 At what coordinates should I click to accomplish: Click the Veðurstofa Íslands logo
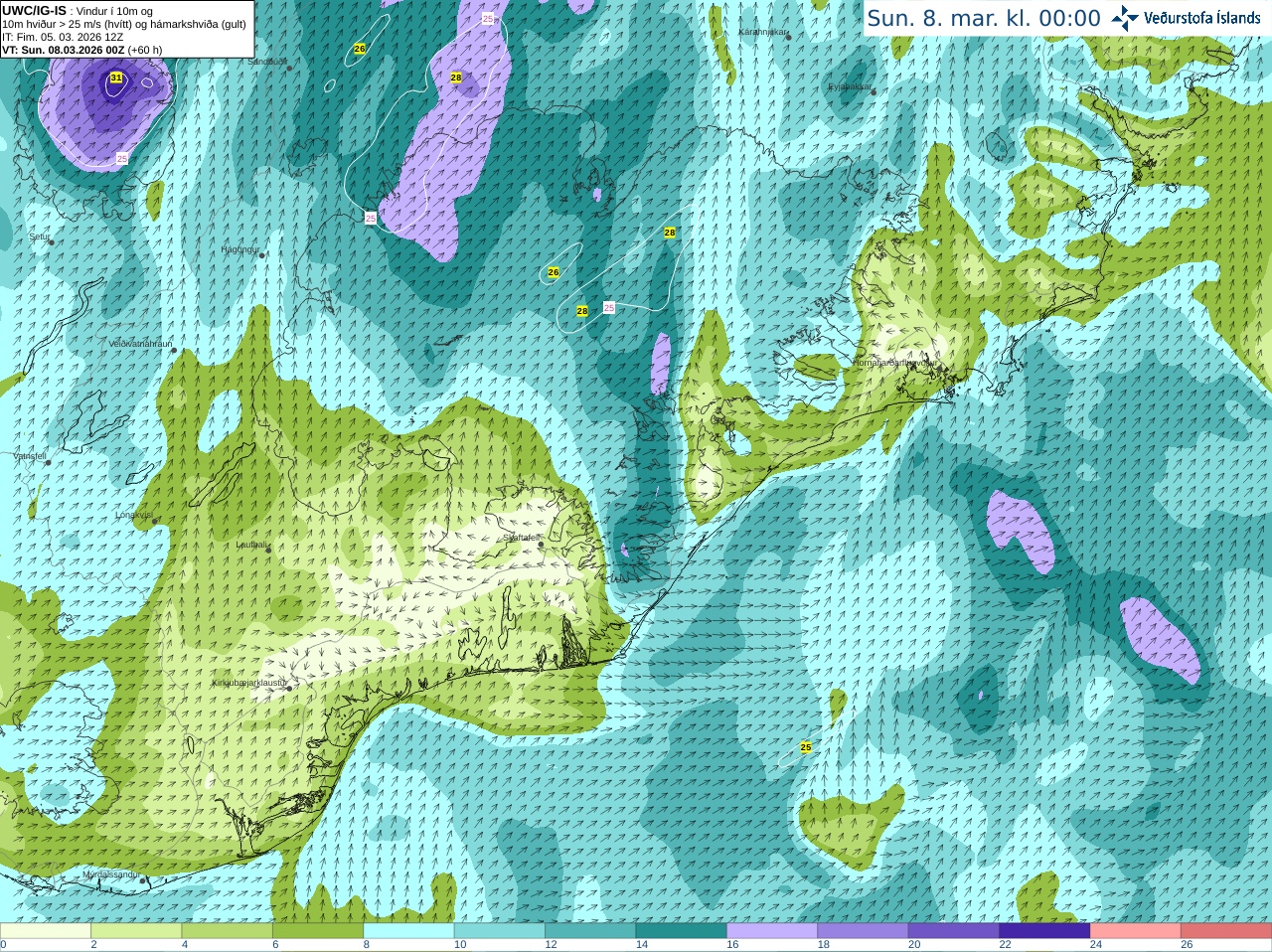click(x=1187, y=18)
